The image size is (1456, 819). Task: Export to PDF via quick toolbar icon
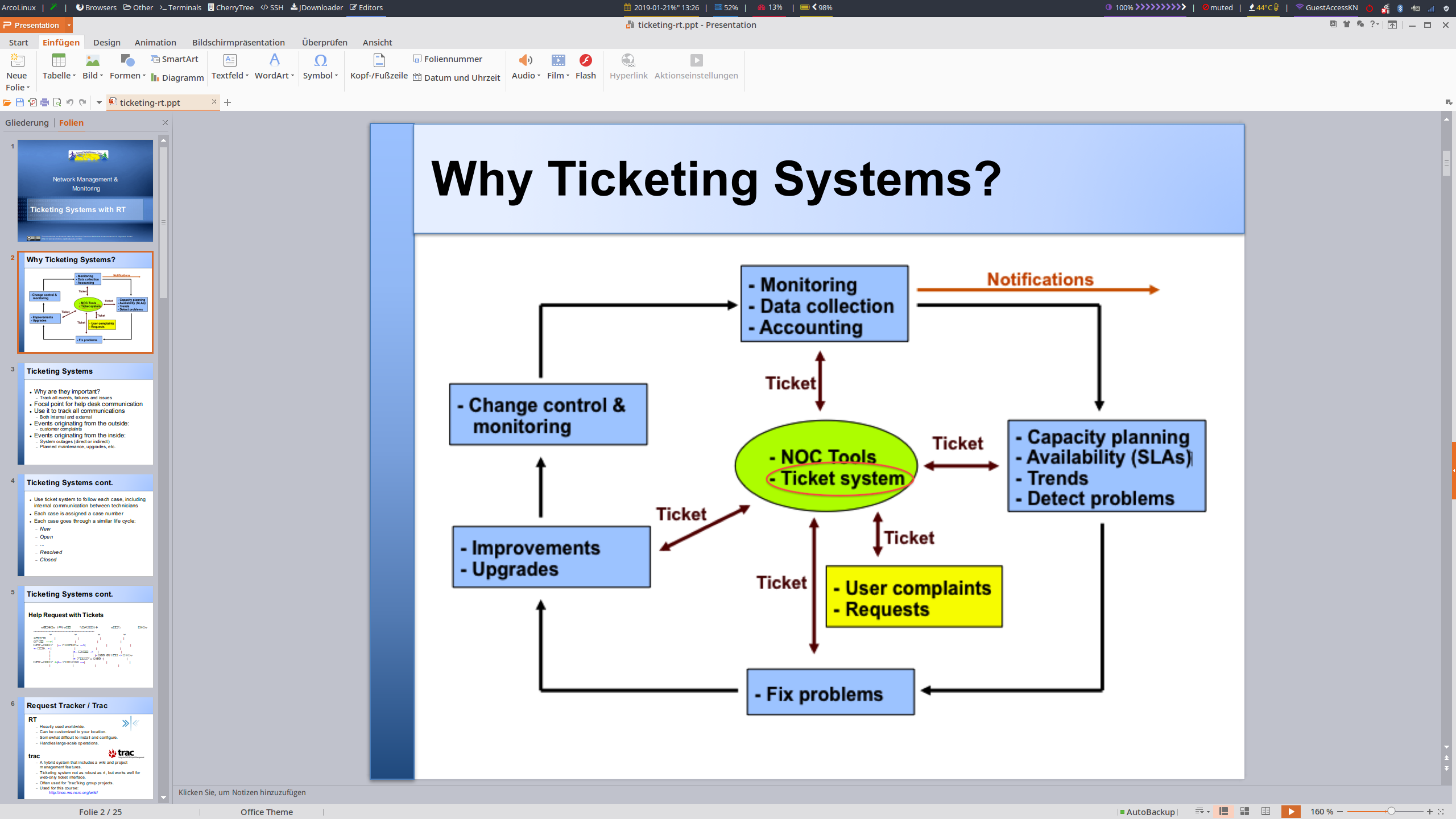pos(32,102)
